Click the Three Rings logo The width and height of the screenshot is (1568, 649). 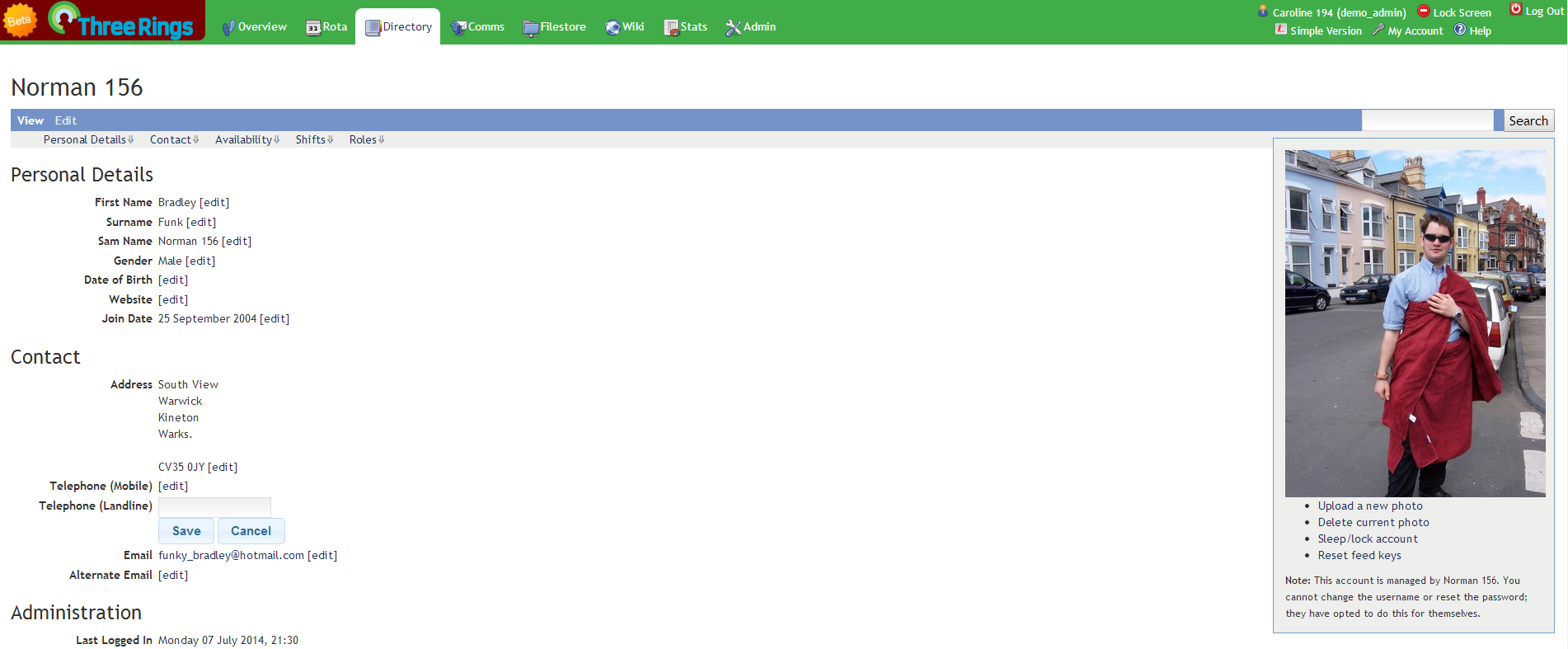coord(120,21)
